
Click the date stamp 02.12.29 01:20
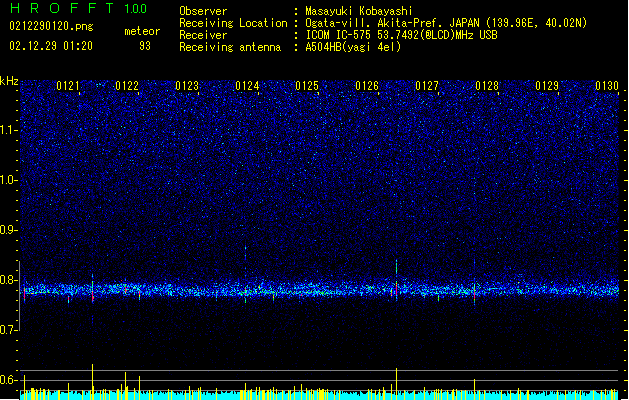(51, 46)
